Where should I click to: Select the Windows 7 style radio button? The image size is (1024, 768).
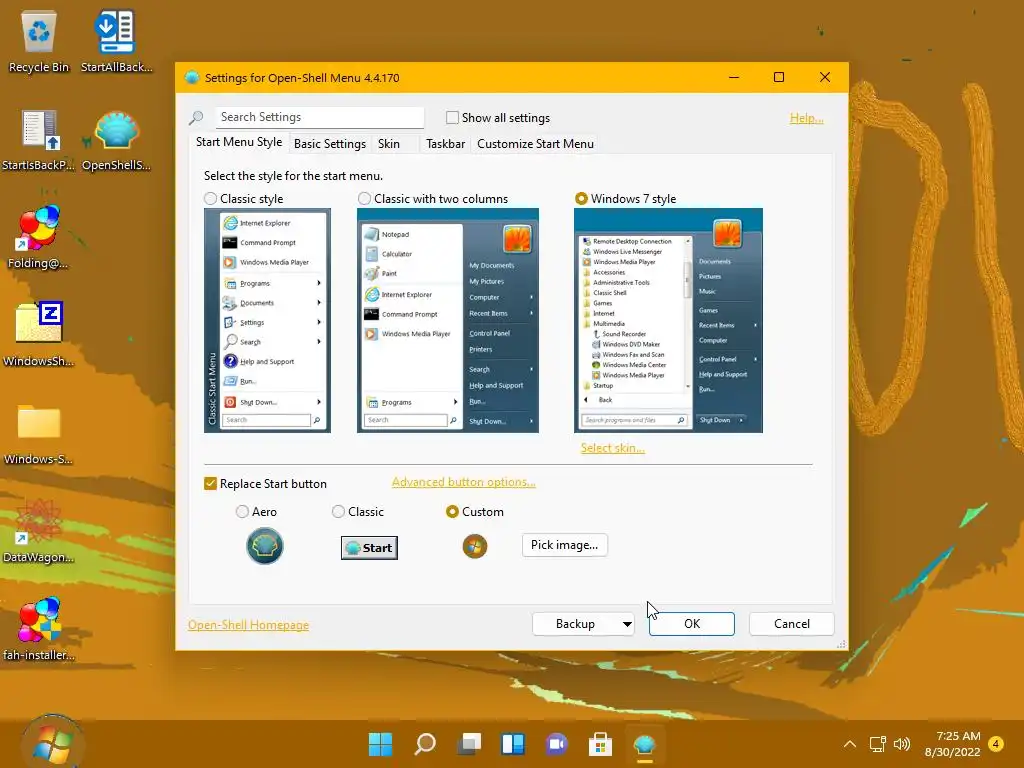click(x=581, y=199)
